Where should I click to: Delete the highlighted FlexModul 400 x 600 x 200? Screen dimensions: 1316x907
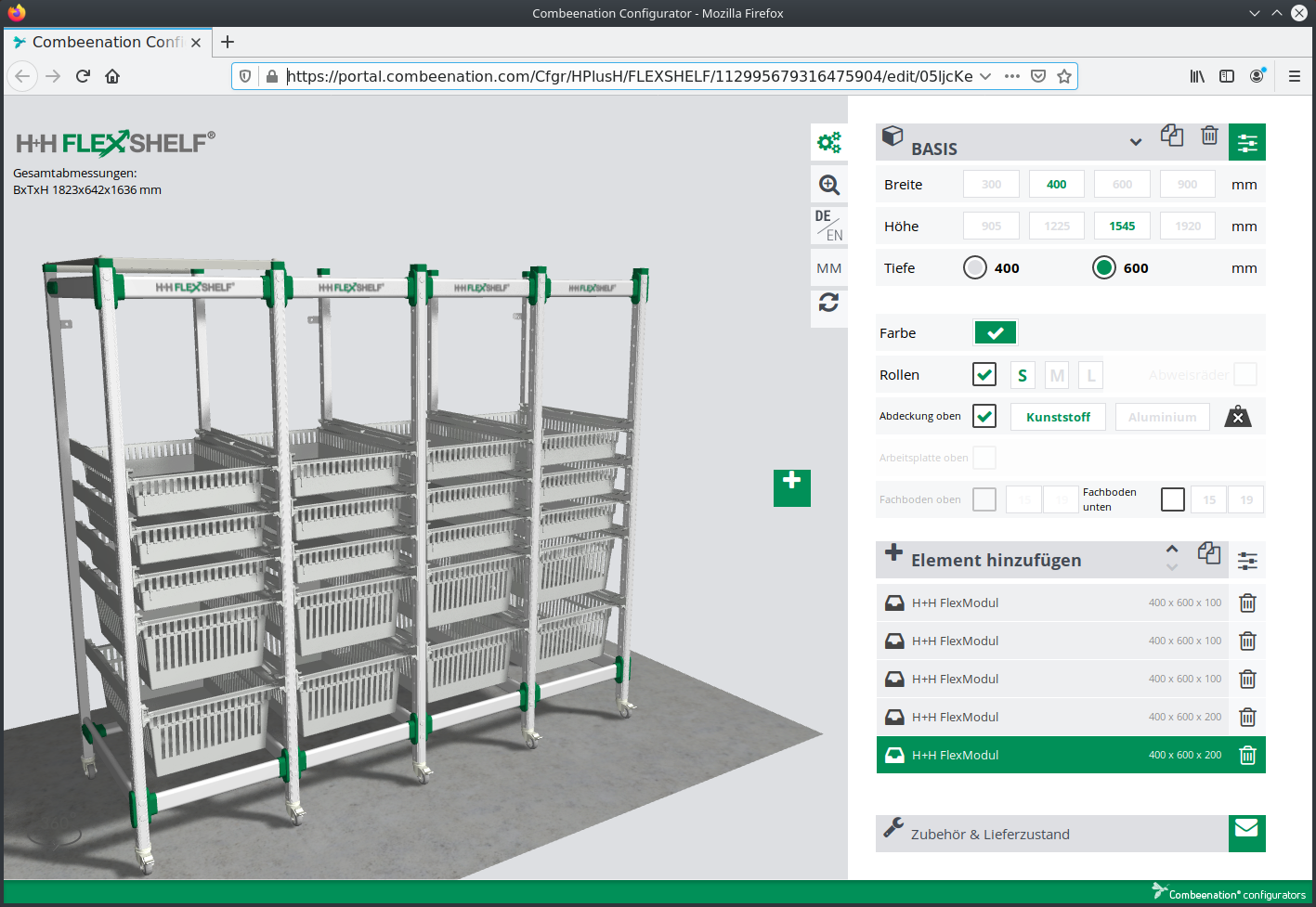1247,756
